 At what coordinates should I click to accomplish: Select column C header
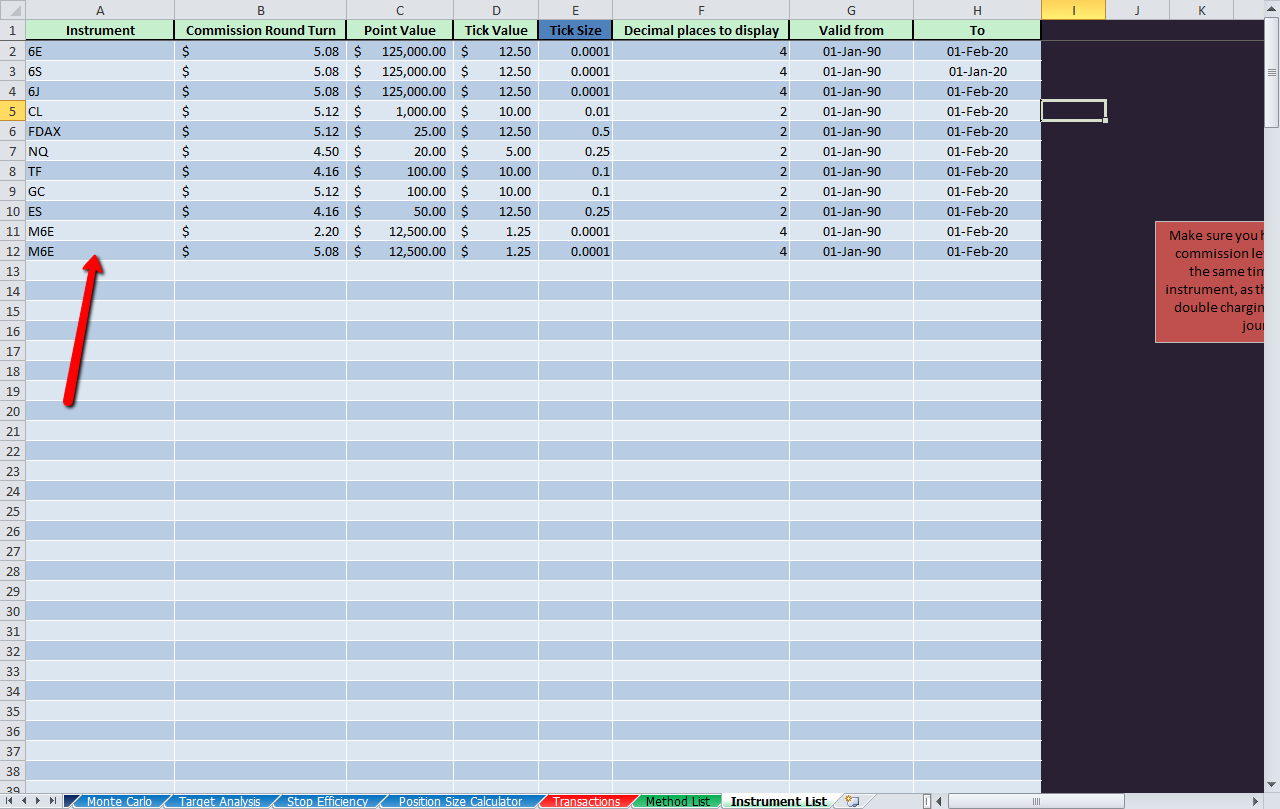400,10
